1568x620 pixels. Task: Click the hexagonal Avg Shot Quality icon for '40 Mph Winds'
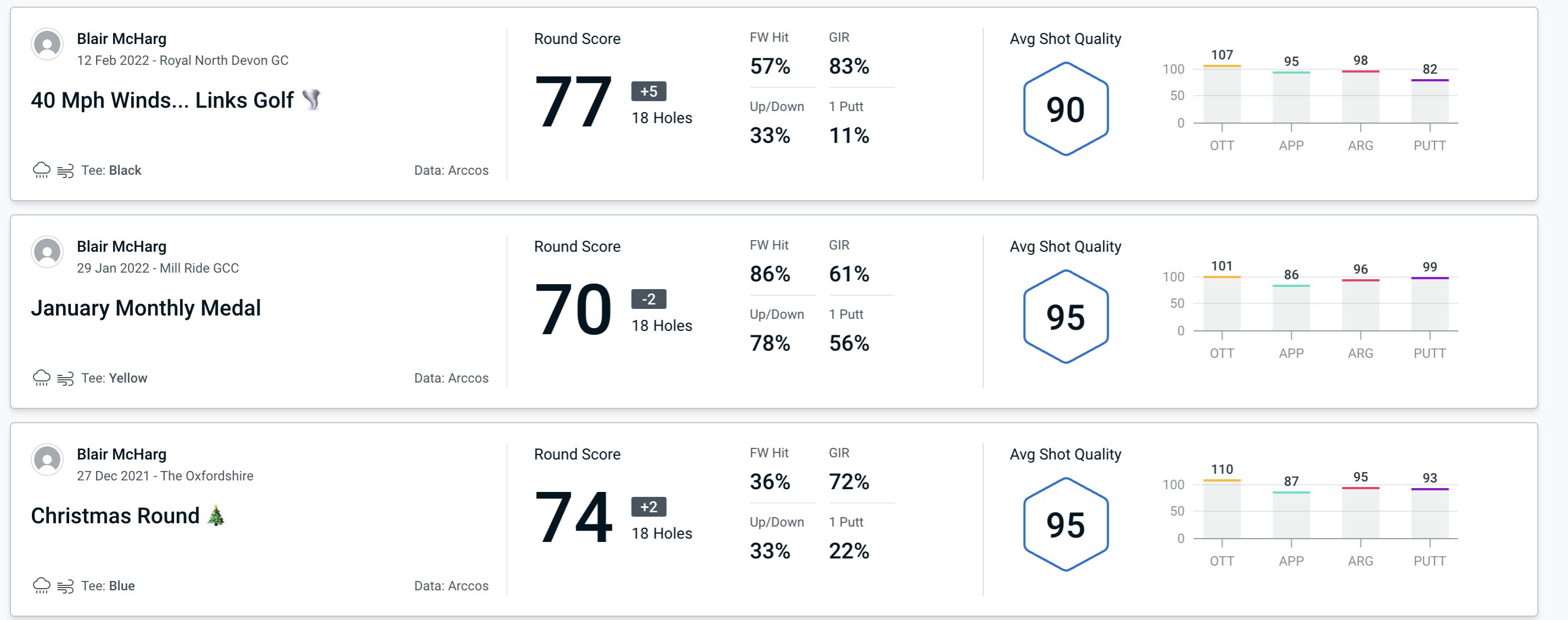(1066, 107)
